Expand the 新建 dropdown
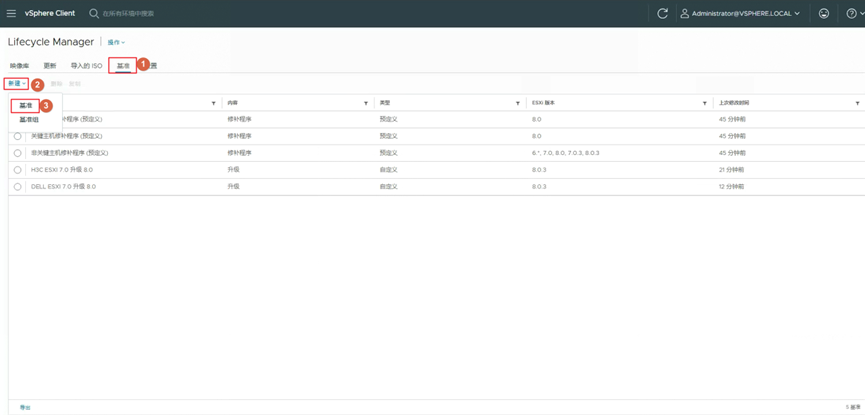Screen dimensions: 865x415 click(16, 84)
